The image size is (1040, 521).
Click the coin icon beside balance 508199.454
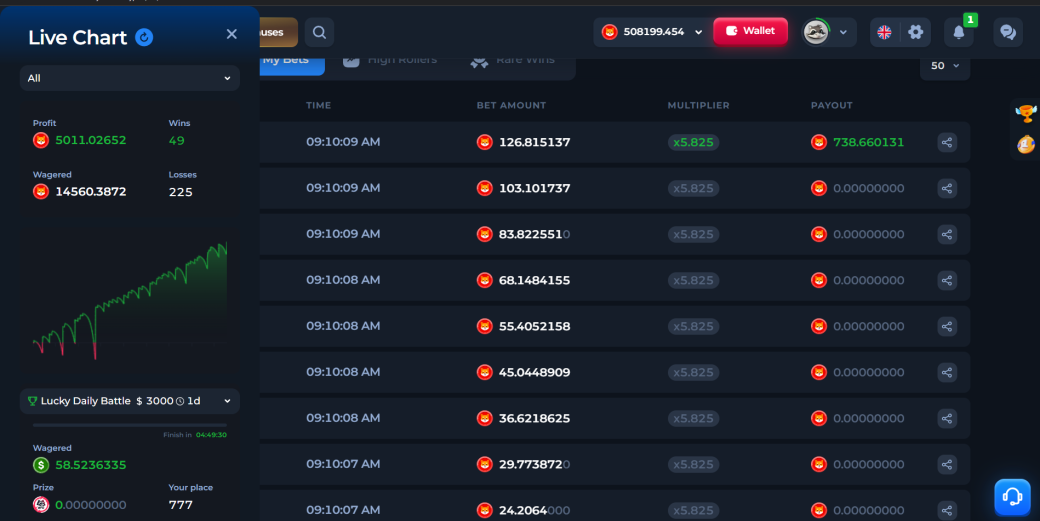click(x=610, y=32)
